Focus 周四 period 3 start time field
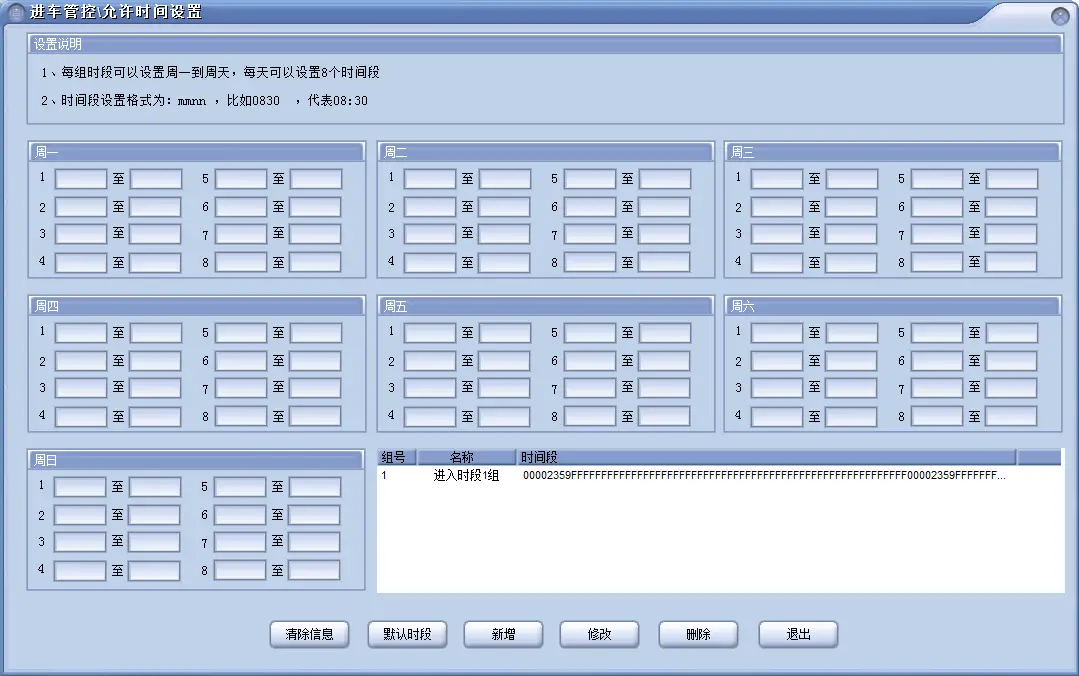This screenshot has height=676, width=1079. [81, 388]
